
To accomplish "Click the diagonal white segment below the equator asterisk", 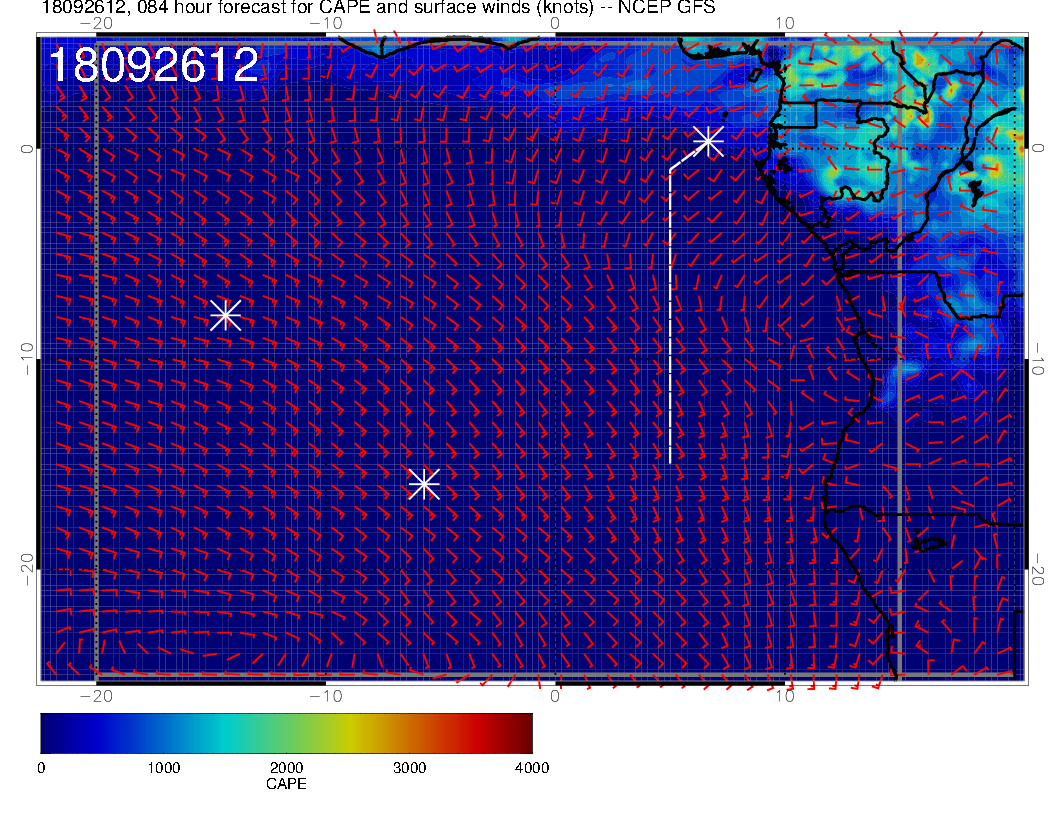I will click(684, 158).
